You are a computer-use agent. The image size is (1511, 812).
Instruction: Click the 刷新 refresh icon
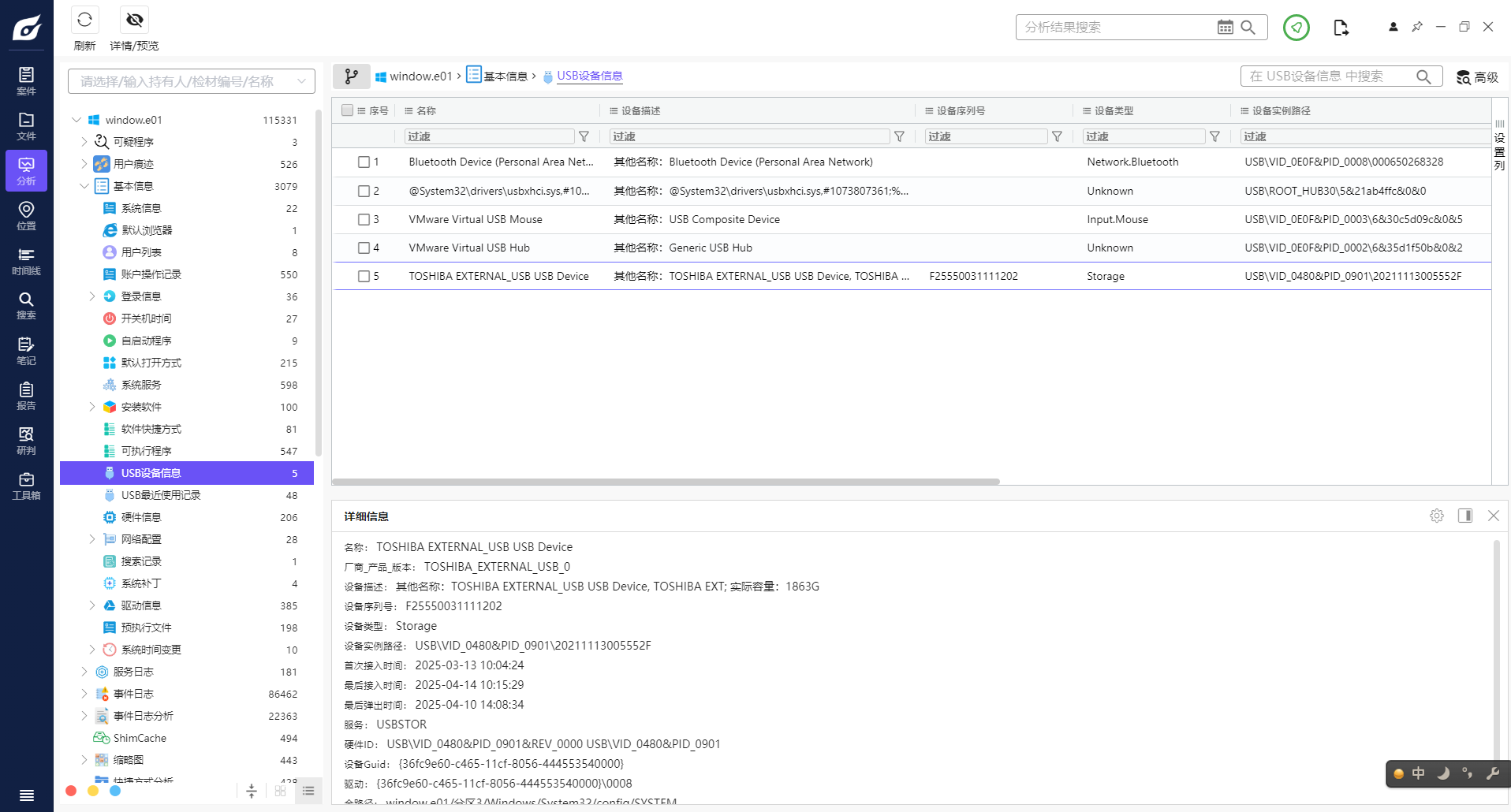tap(84, 20)
